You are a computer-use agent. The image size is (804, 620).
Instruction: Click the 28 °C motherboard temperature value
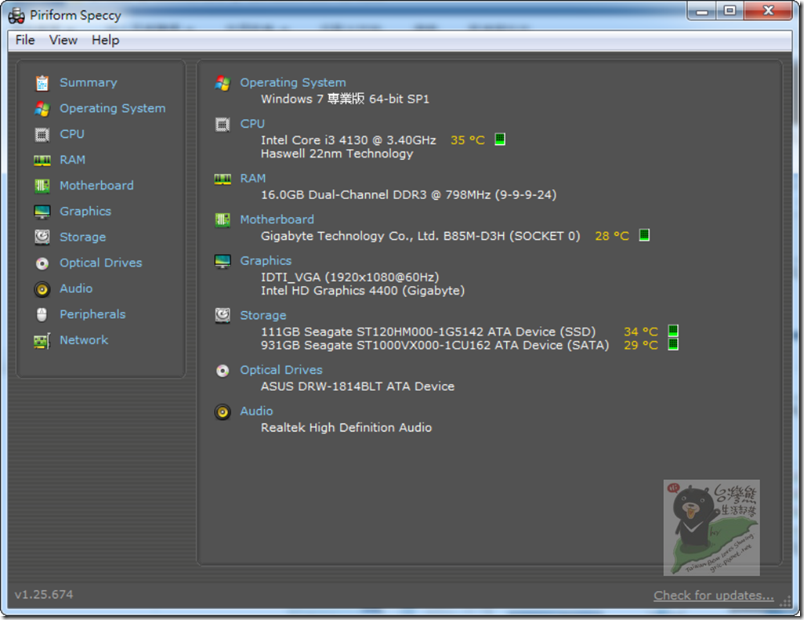pos(612,236)
